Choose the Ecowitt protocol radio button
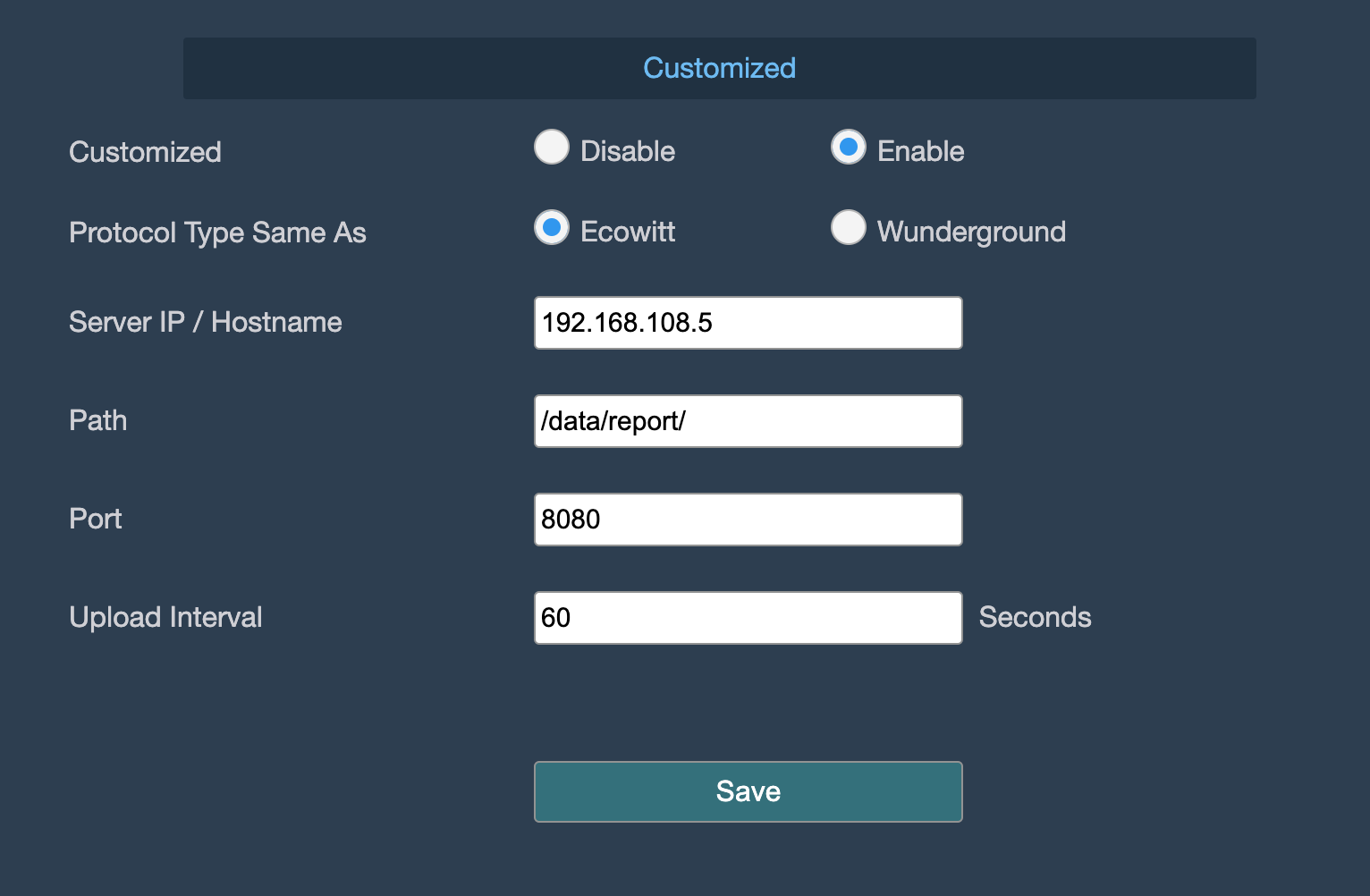 pyautogui.click(x=552, y=227)
